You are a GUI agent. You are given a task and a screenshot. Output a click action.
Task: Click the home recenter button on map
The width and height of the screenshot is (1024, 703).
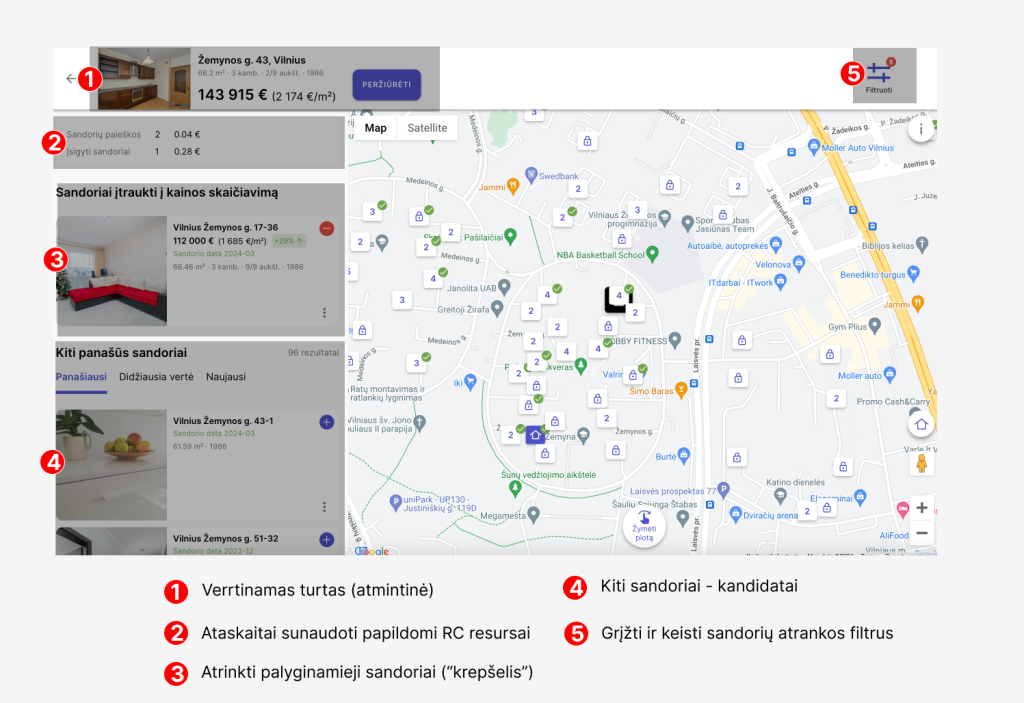[921, 424]
